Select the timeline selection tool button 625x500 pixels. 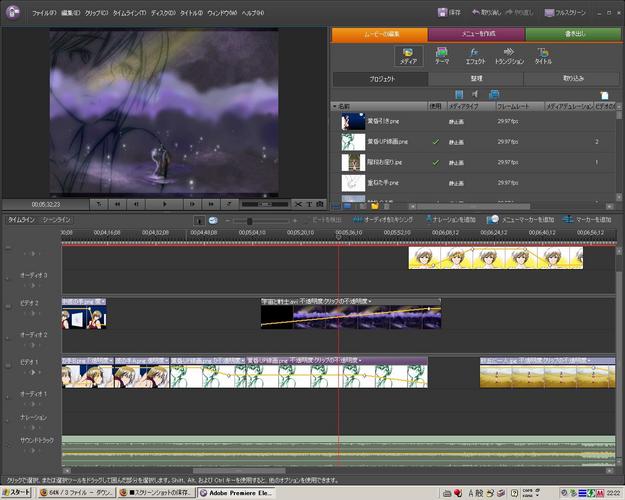(x=199, y=220)
